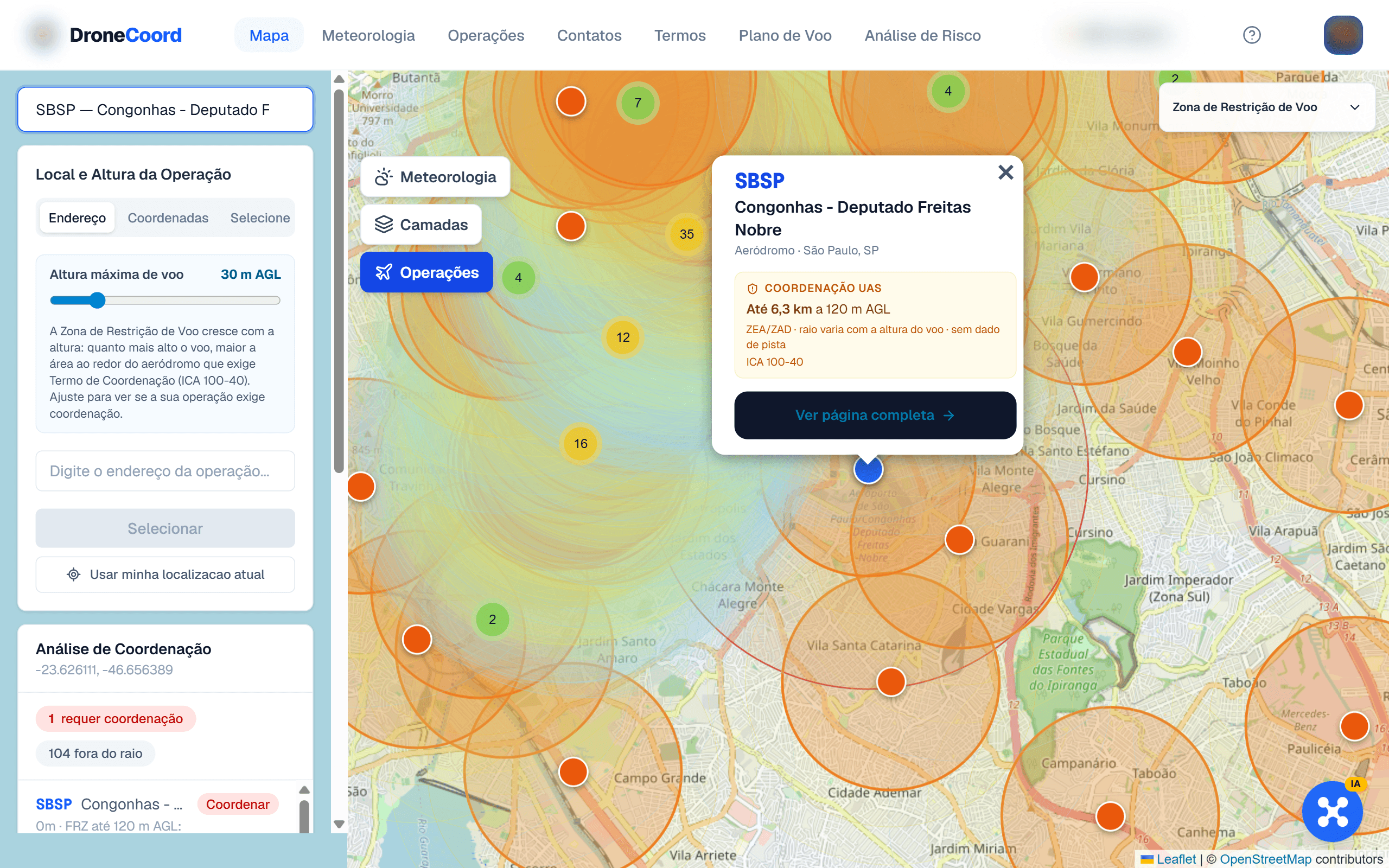Viewport: 1389px width, 868px height.
Task: Click the blue SBSP airport marker
Action: 868,469
